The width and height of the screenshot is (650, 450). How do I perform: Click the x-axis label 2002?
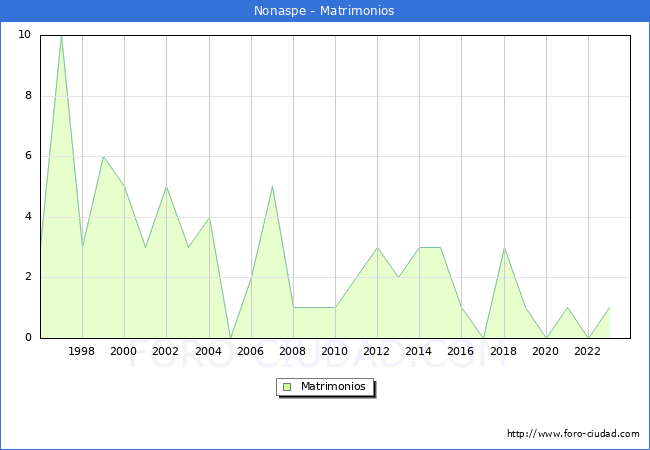click(165, 351)
